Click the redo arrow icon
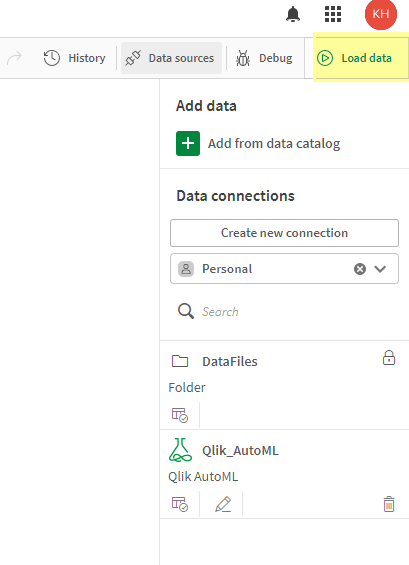This screenshot has height=565, width=409. (x=14, y=58)
